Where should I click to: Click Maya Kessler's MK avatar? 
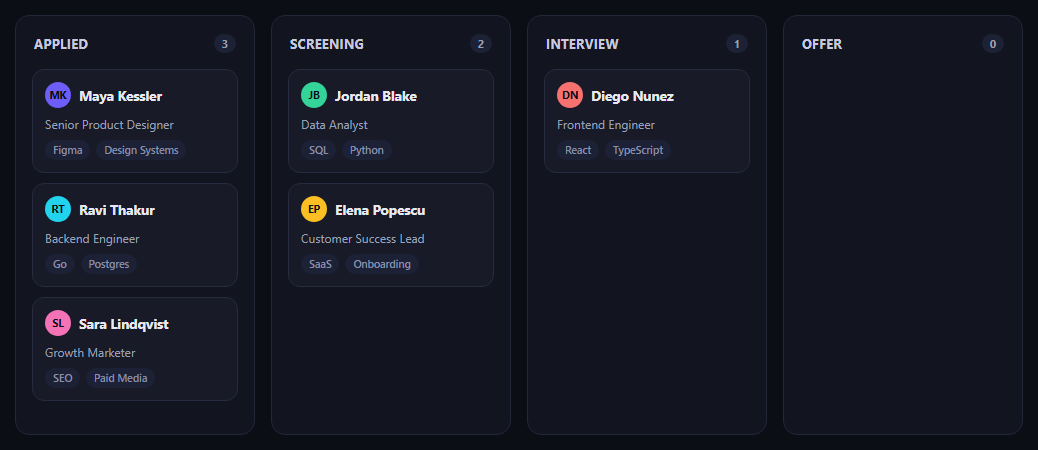pyautogui.click(x=58, y=95)
